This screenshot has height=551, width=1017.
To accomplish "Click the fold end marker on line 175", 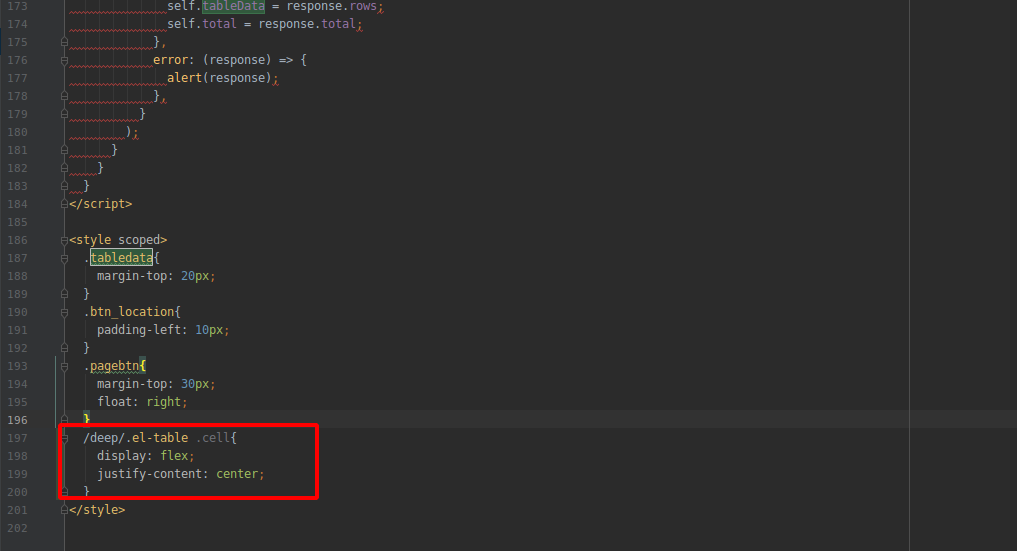I will (64, 42).
